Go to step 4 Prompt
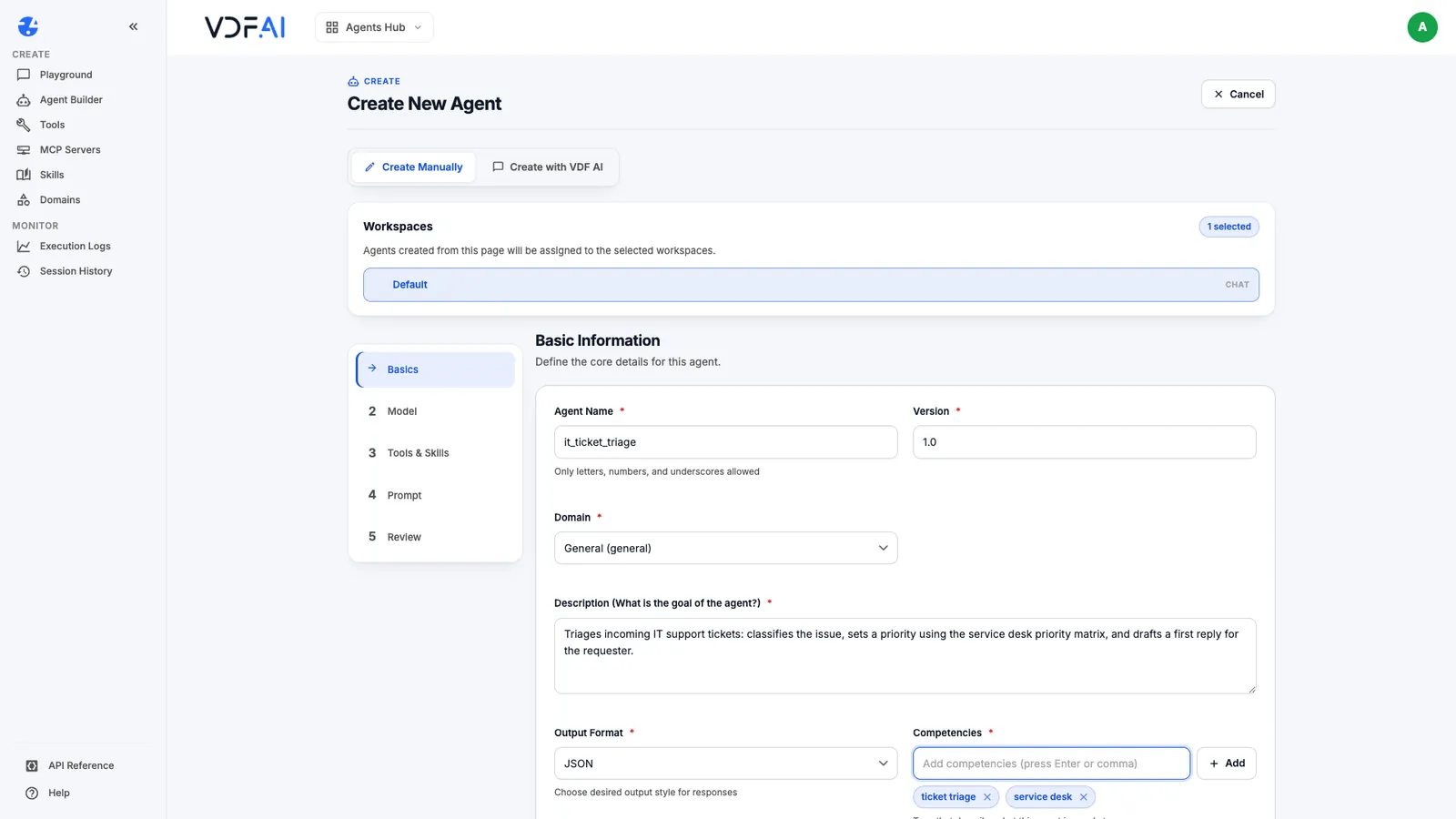This screenshot has height=819, width=1456. pyautogui.click(x=435, y=495)
